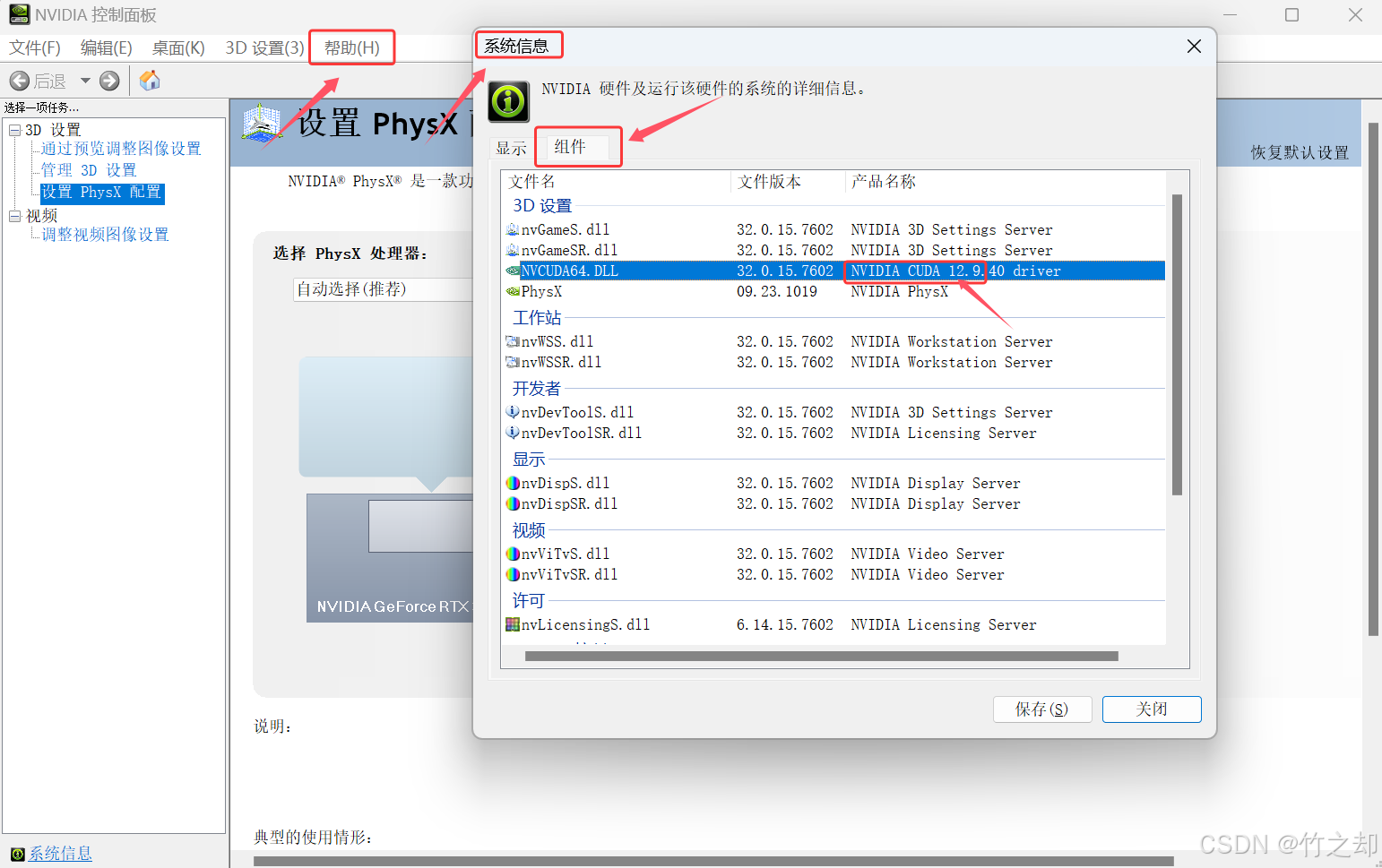Click the nvGameS.dll file icon
1382x868 pixels.
coord(513,229)
